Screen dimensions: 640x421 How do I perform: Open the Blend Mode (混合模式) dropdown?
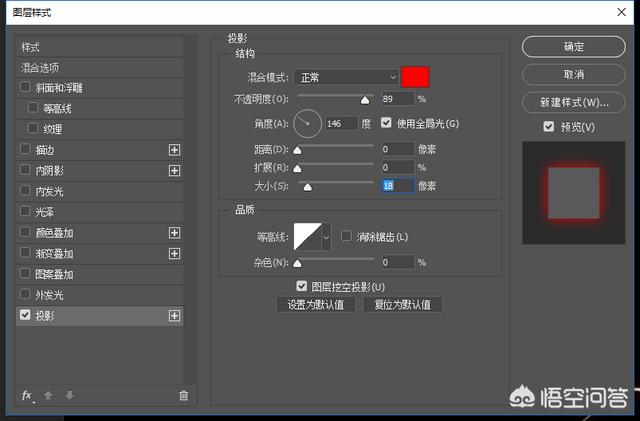(x=346, y=77)
